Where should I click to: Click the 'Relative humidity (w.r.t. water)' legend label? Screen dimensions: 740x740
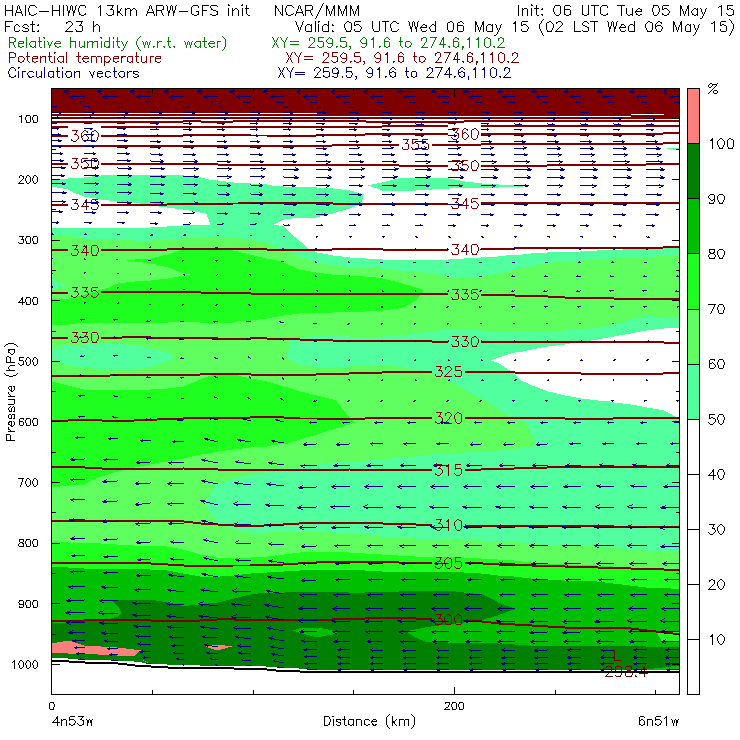click(118, 43)
